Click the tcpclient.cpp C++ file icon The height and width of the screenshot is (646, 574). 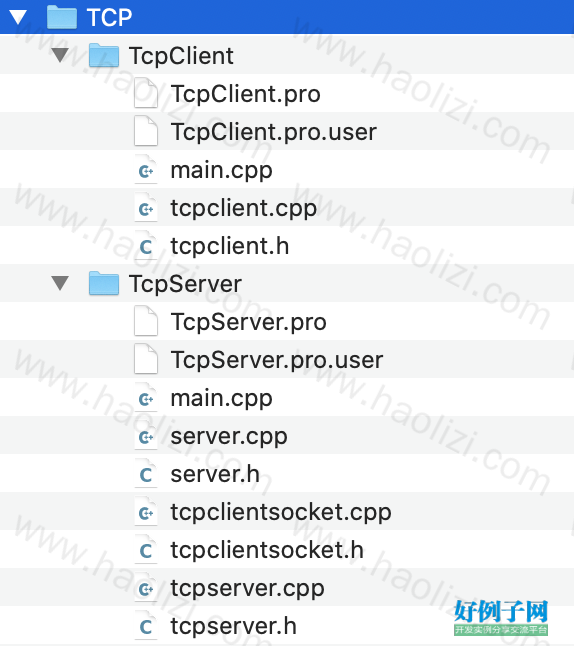[146, 207]
